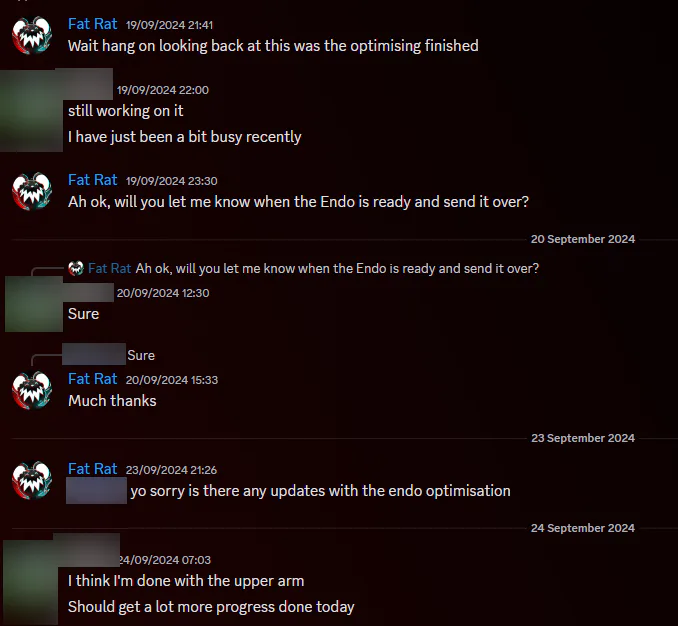The width and height of the screenshot is (678, 626).
Task: Jump to the quoted 'Sure' reply preview
Action: pyautogui.click(x=141, y=355)
